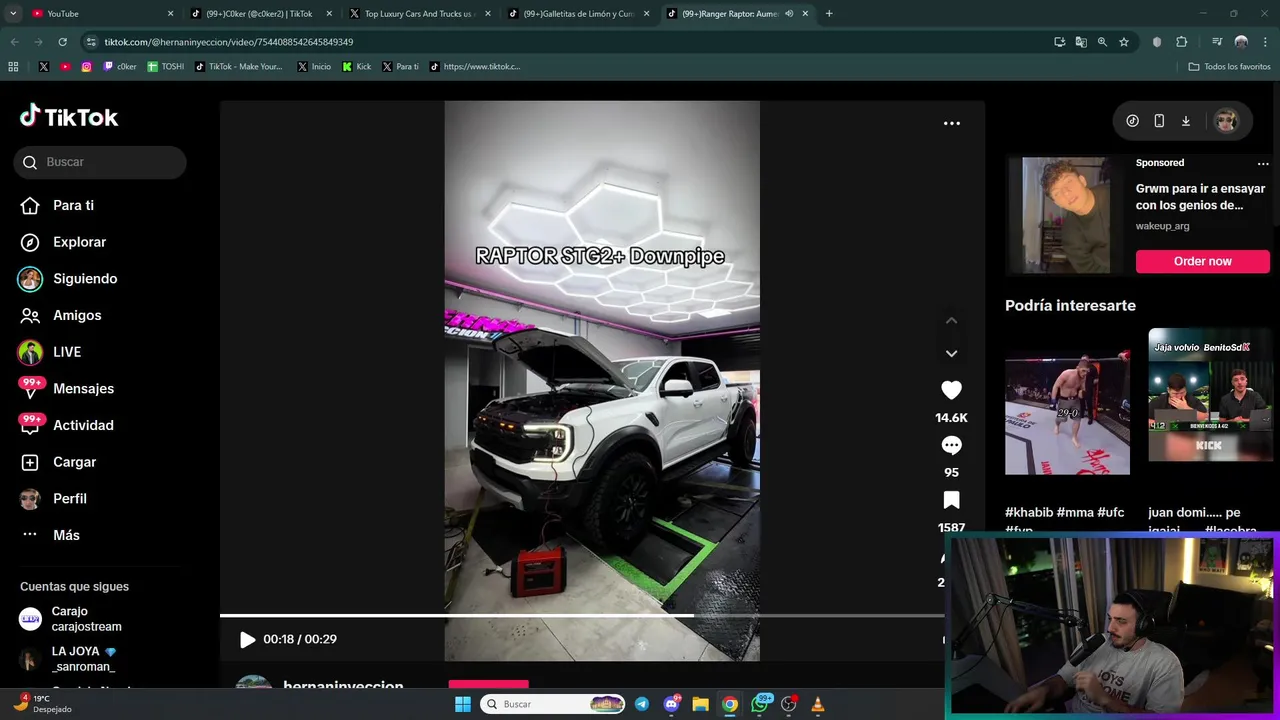Mute the Ranger Raptor tab audio icon
The height and width of the screenshot is (720, 1280).
tap(789, 14)
